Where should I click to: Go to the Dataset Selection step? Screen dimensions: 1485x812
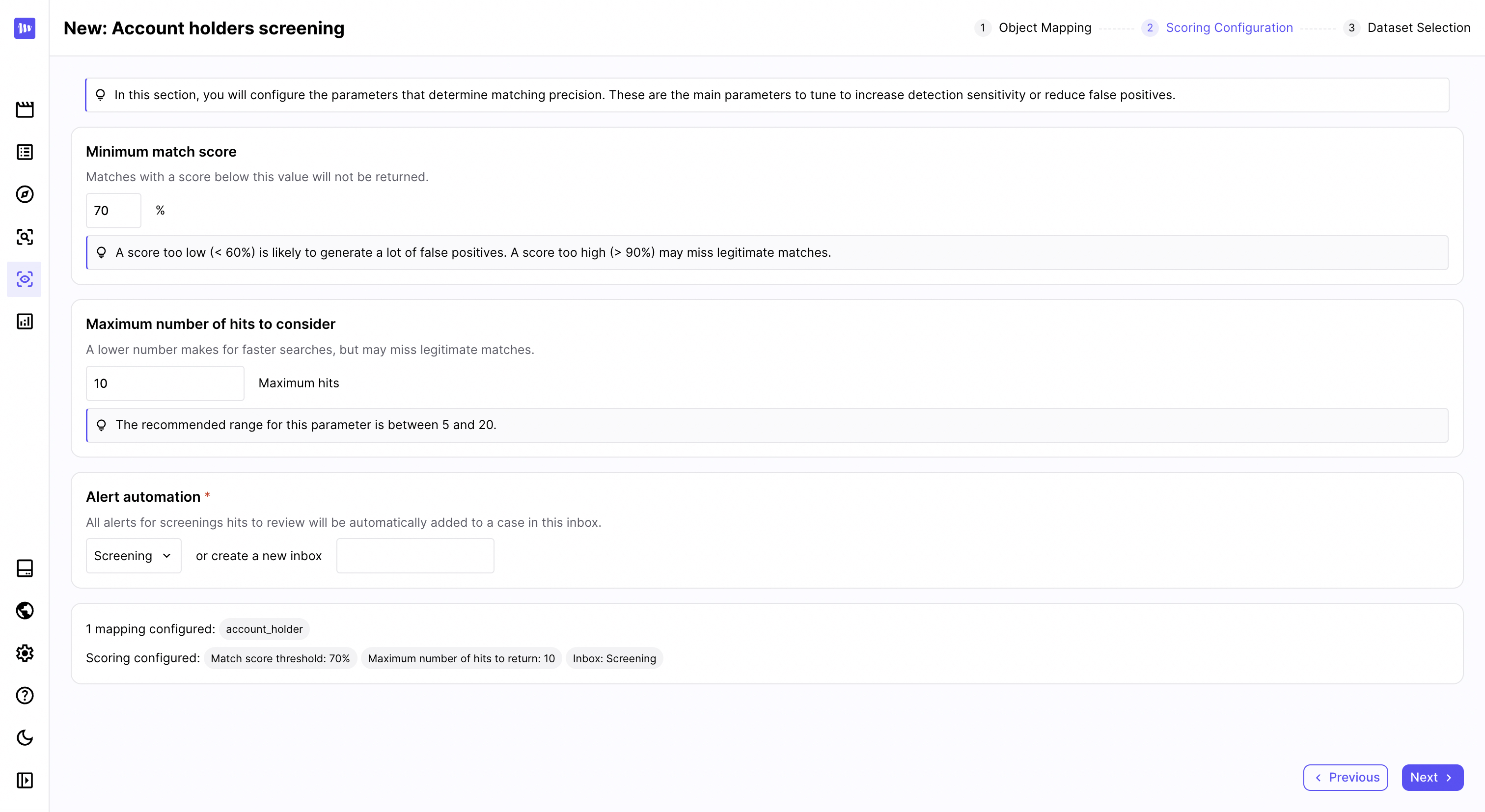pyautogui.click(x=1418, y=27)
